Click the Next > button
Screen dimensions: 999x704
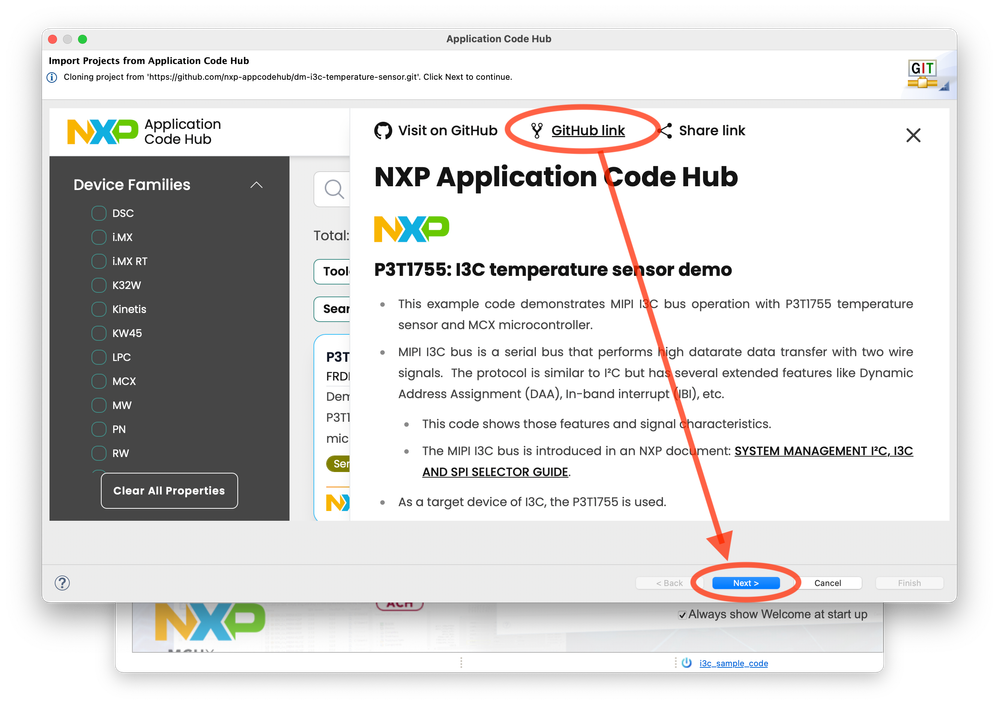tap(745, 583)
